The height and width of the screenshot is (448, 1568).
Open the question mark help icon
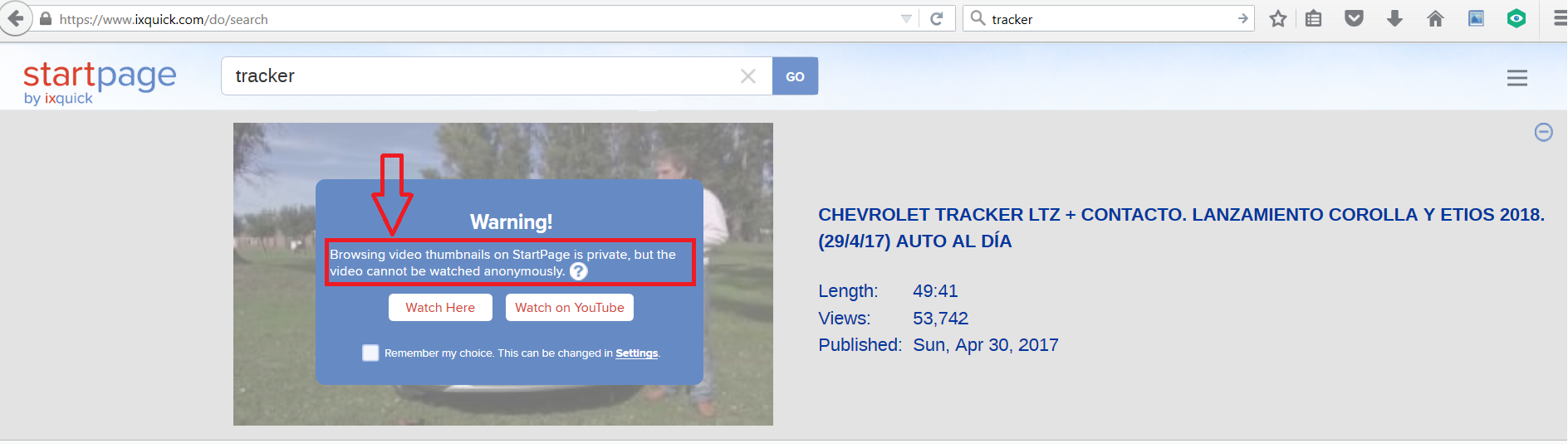[x=579, y=271]
